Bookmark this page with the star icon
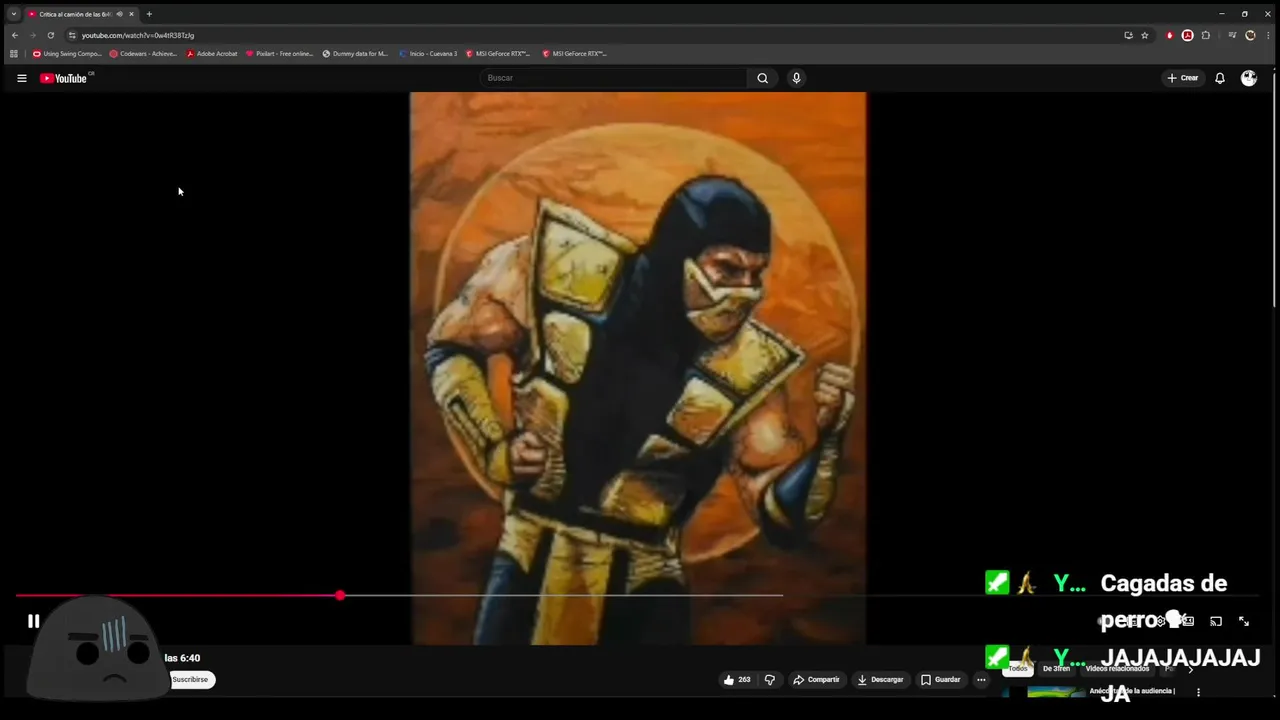Viewport: 1280px width, 720px height. tap(1145, 35)
